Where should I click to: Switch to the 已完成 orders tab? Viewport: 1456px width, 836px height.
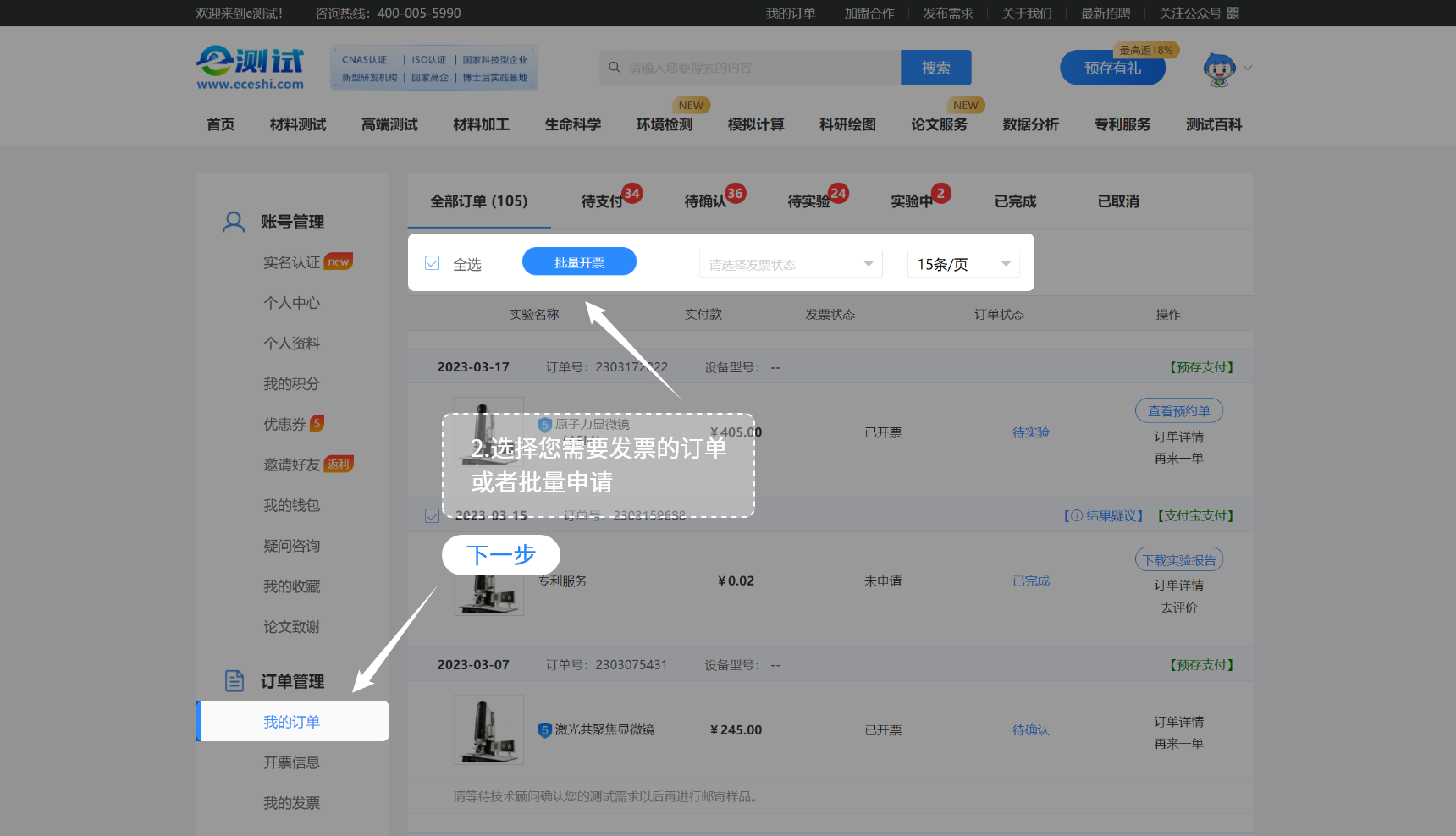(x=1015, y=201)
